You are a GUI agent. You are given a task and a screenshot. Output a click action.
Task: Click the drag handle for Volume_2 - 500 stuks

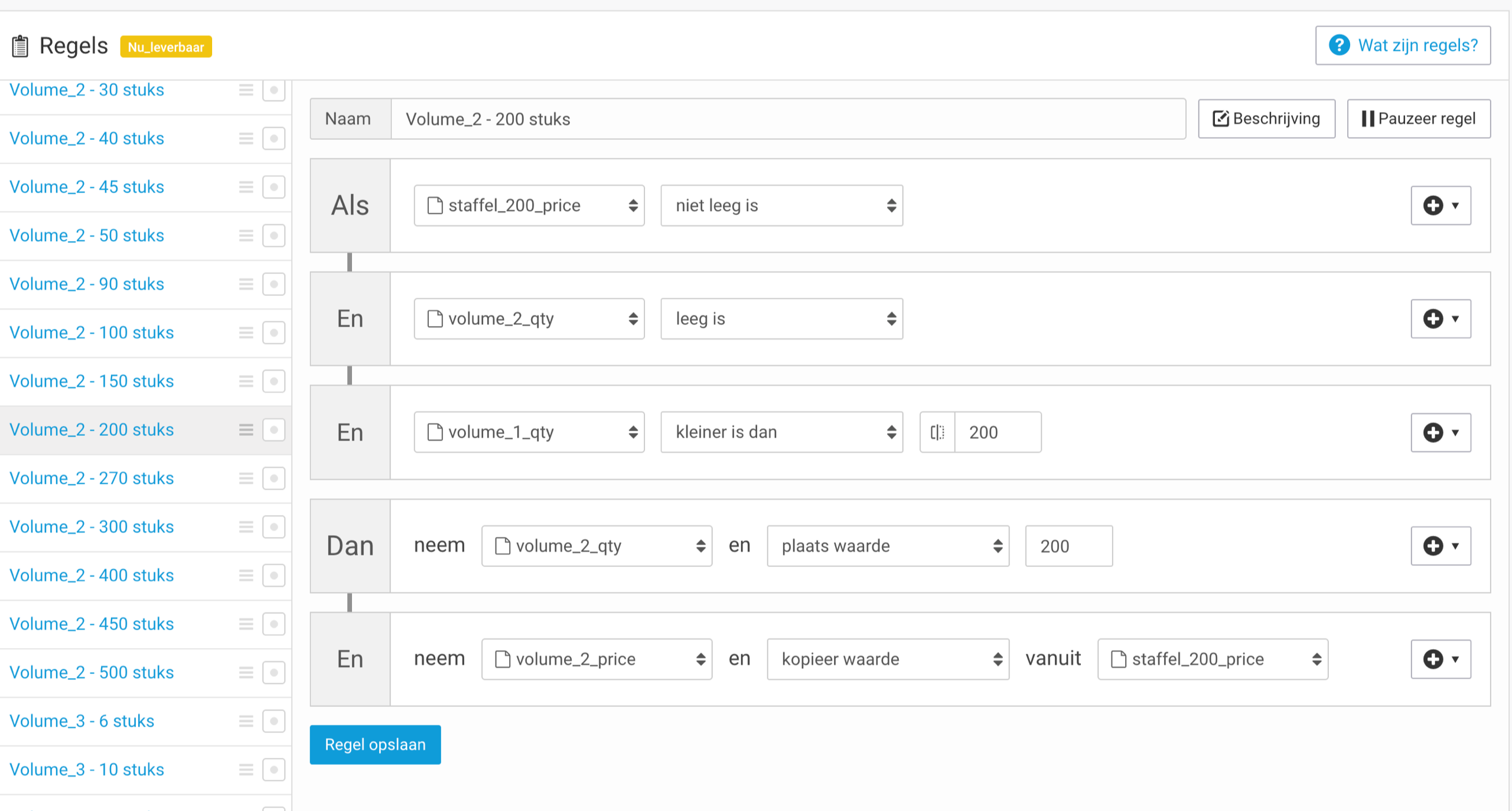tap(246, 672)
